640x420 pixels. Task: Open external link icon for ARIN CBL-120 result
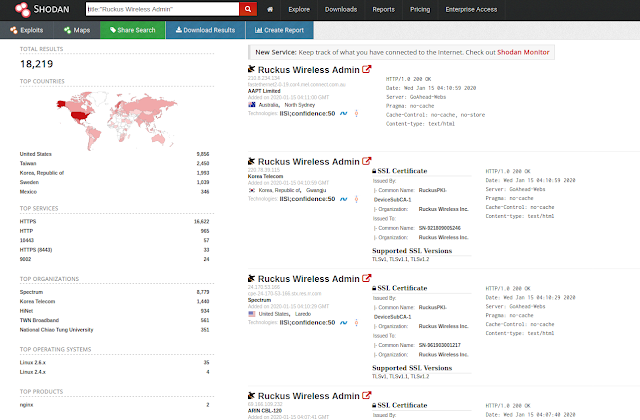click(367, 396)
